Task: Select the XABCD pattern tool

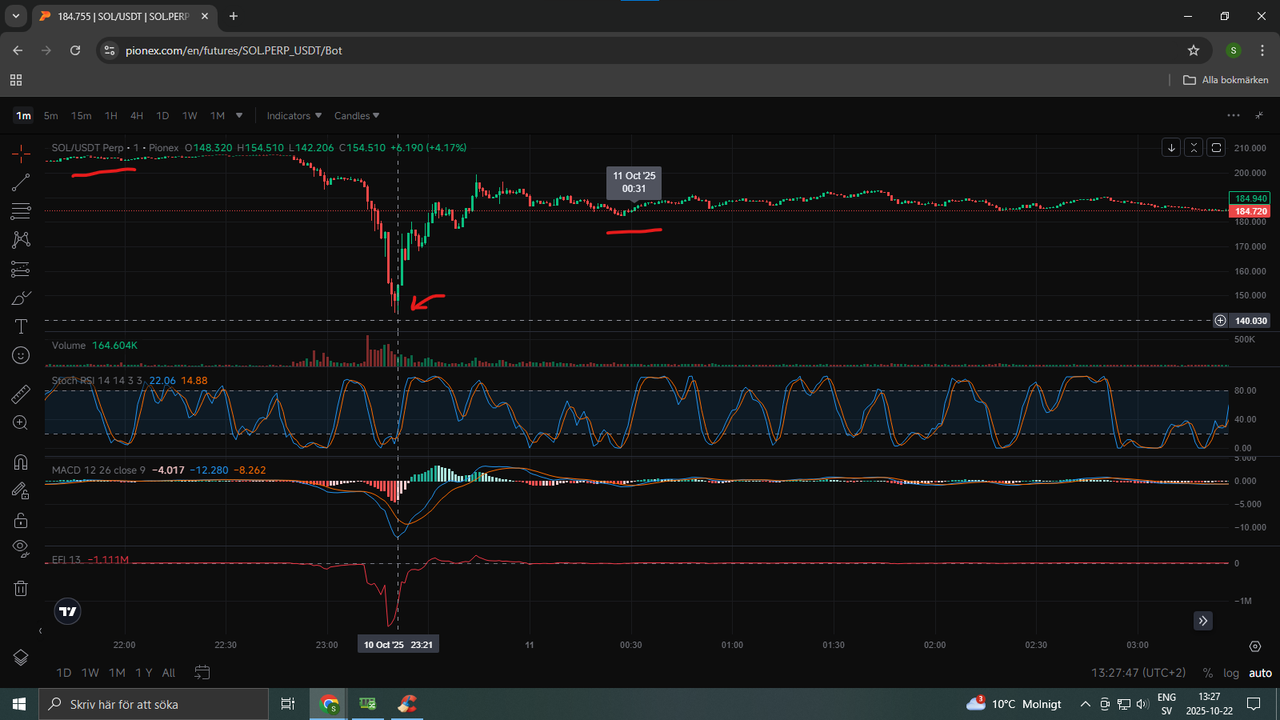Action: pos(20,240)
